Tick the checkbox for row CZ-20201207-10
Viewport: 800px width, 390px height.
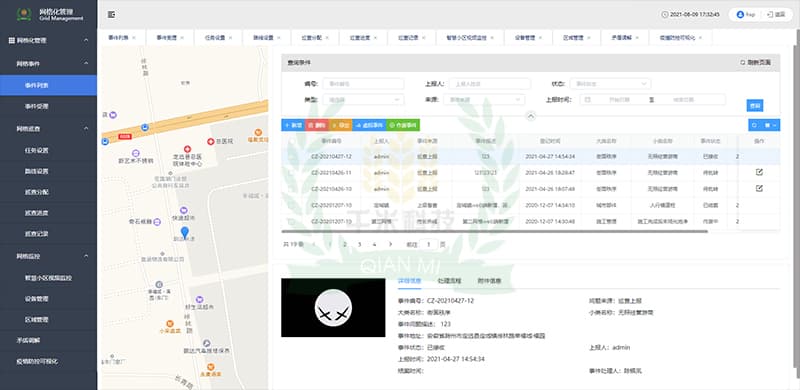click(291, 205)
